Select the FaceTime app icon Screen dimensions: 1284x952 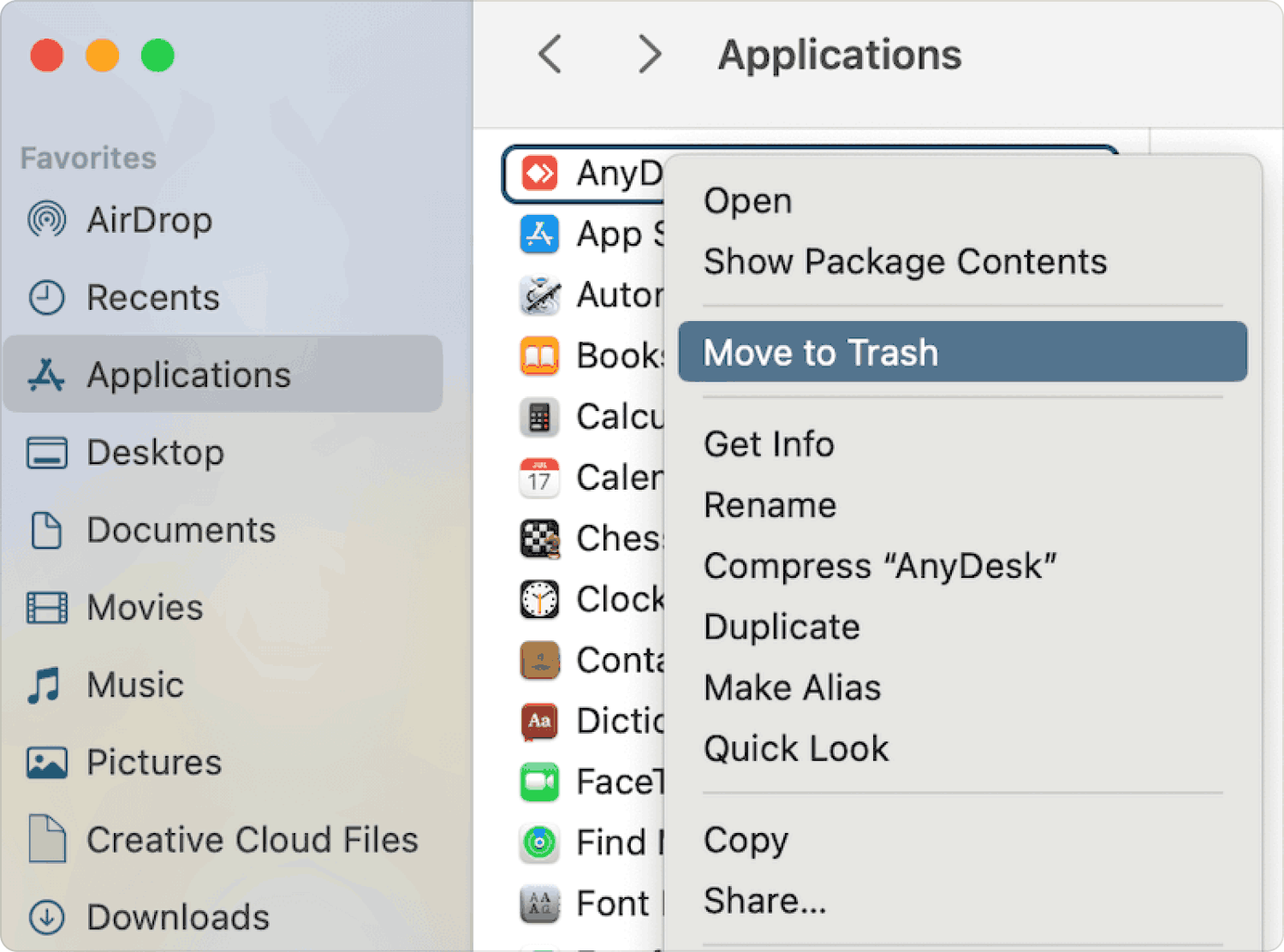(x=539, y=782)
